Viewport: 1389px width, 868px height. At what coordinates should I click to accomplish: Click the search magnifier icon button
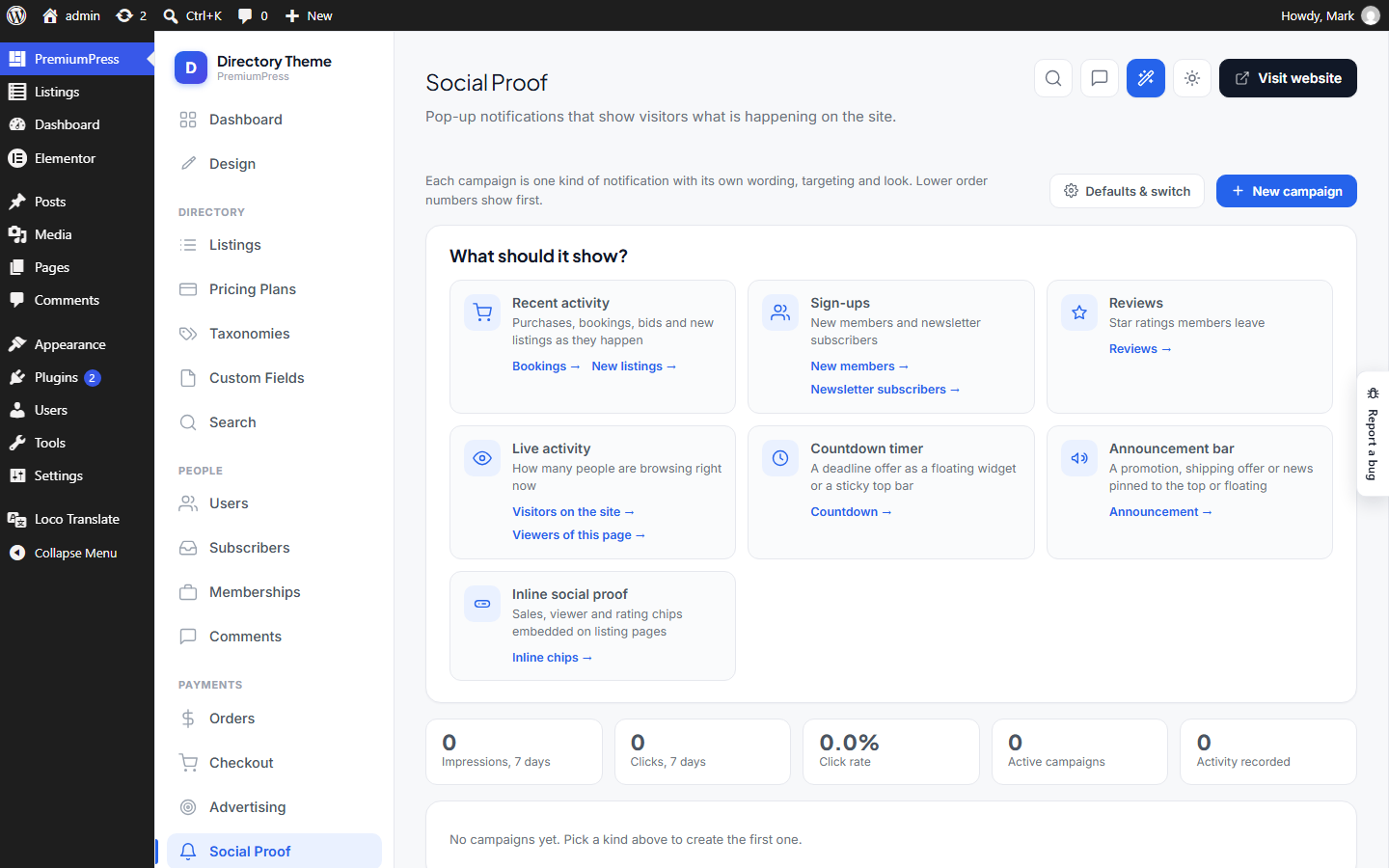pos(1053,78)
